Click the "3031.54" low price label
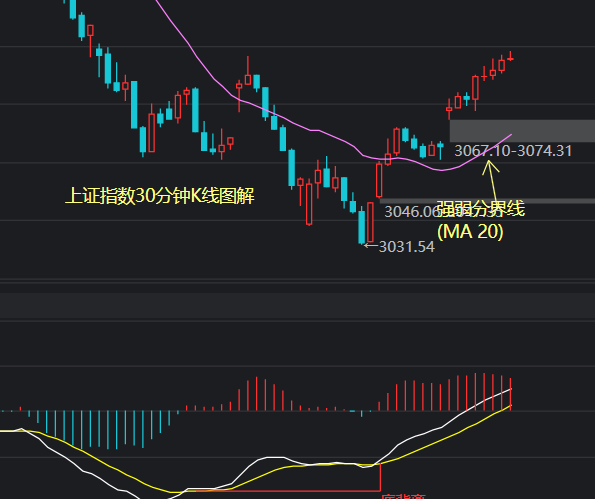Screen dimensions: 595x499 coord(406,247)
